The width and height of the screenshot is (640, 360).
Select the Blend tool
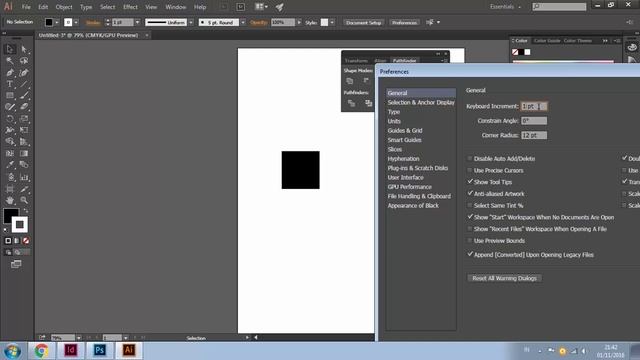(x=24, y=165)
